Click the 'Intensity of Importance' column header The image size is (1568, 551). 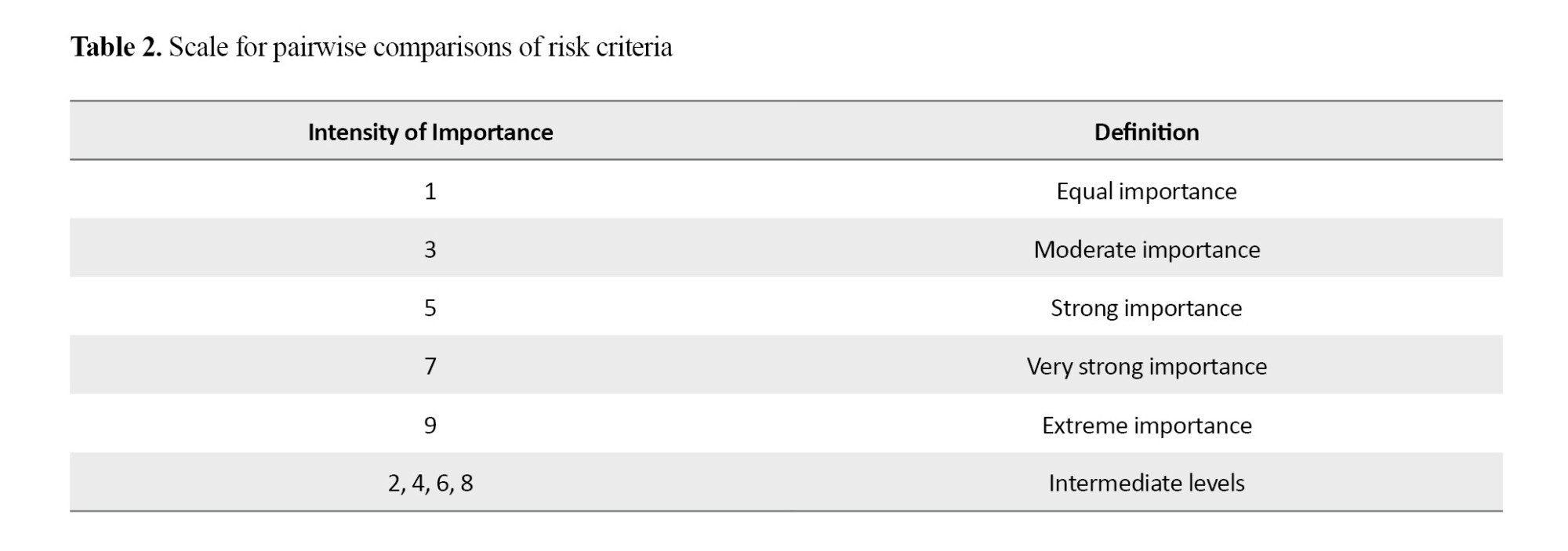click(x=430, y=132)
